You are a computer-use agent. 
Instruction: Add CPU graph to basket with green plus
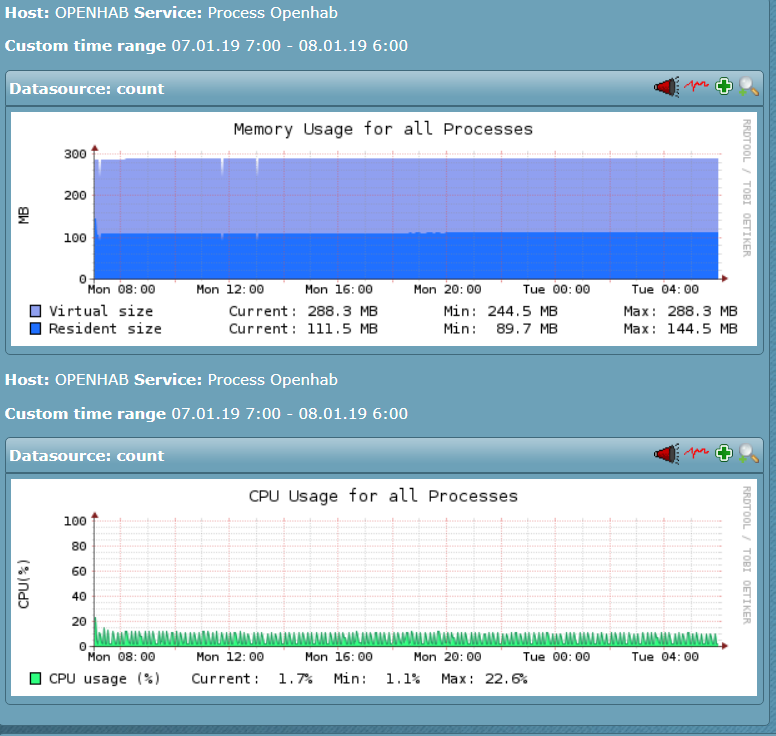pos(724,453)
